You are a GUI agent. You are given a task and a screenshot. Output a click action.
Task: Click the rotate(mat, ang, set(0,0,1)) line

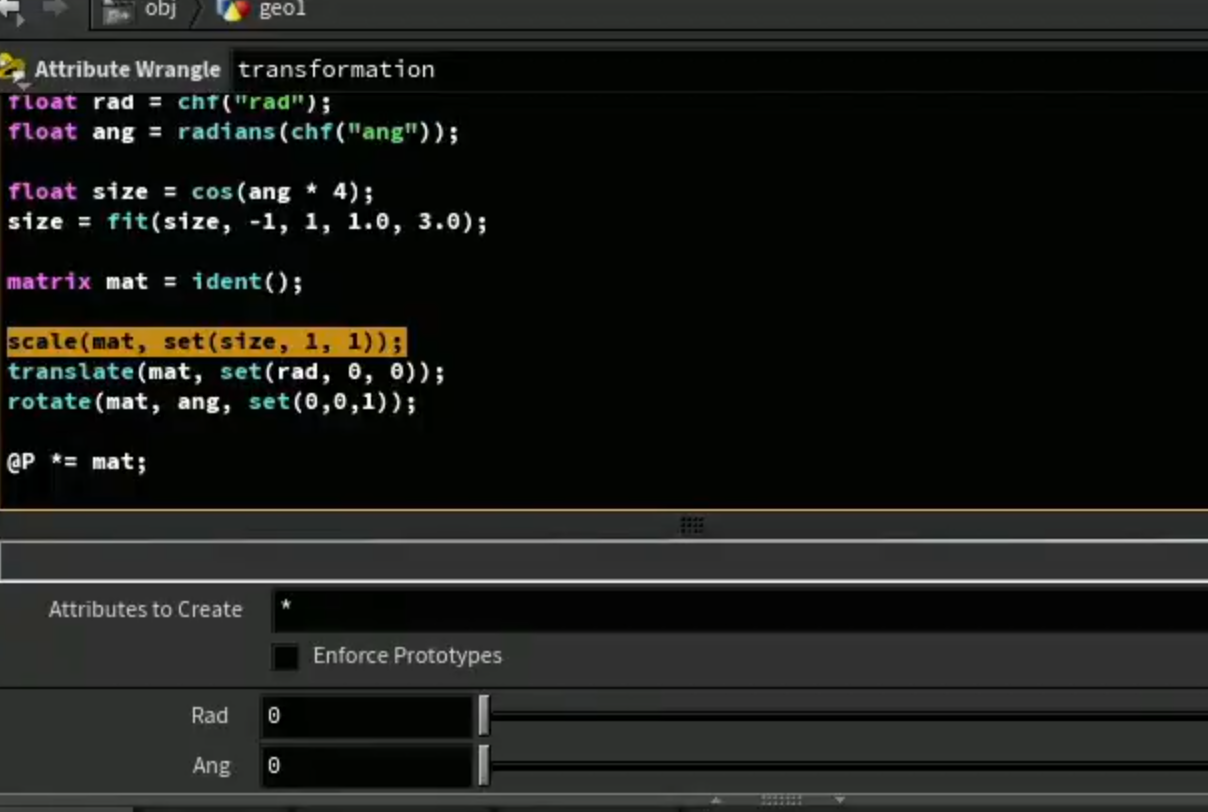[212, 402]
